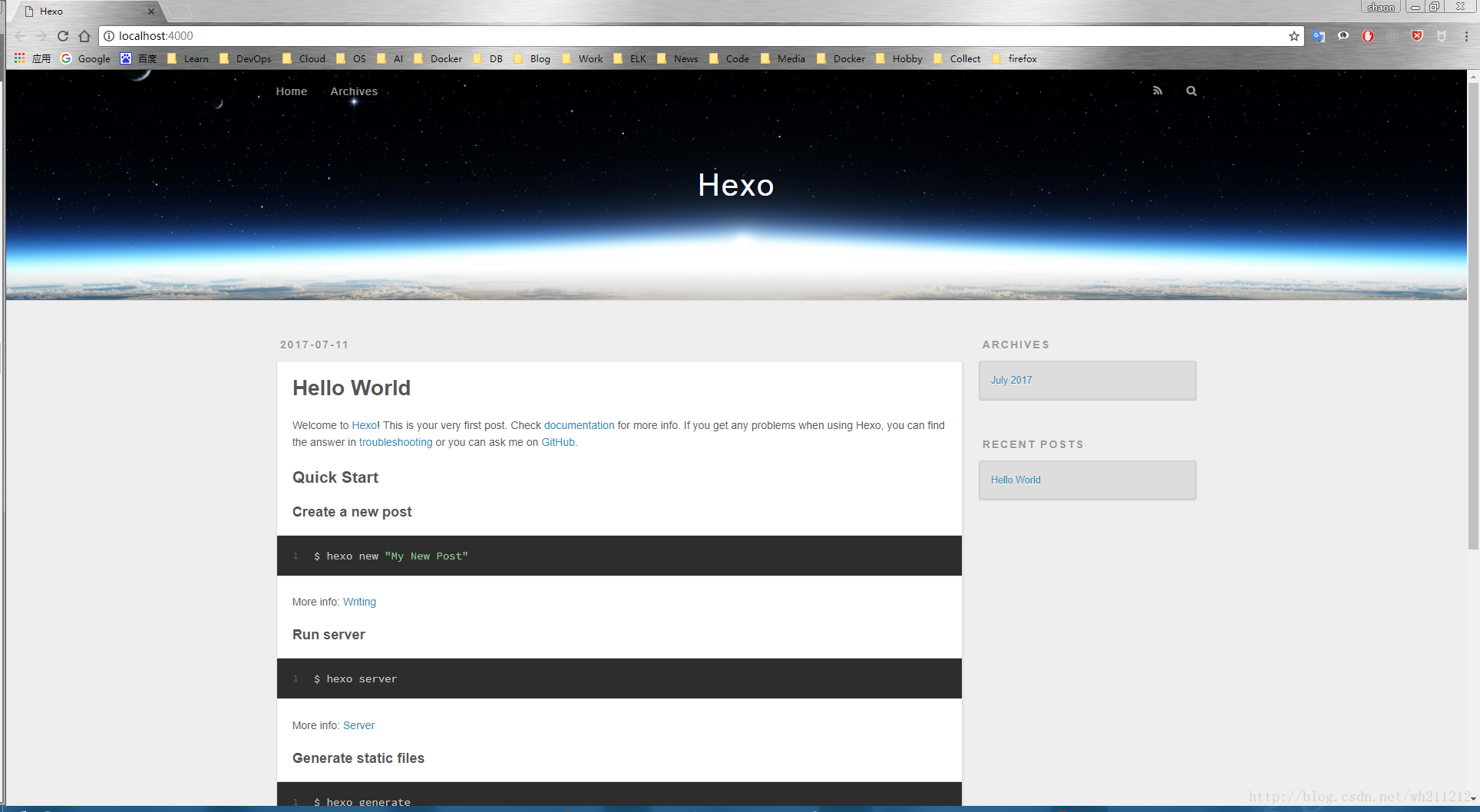Screen dimensions: 1480x812
Task: Expand the Media bookmark folder
Action: tap(783, 58)
